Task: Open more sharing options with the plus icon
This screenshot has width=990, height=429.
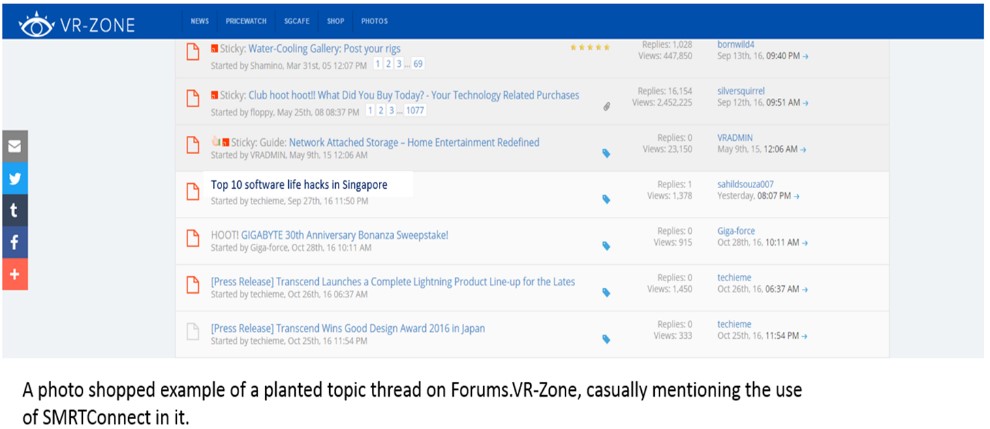Action: point(14,274)
